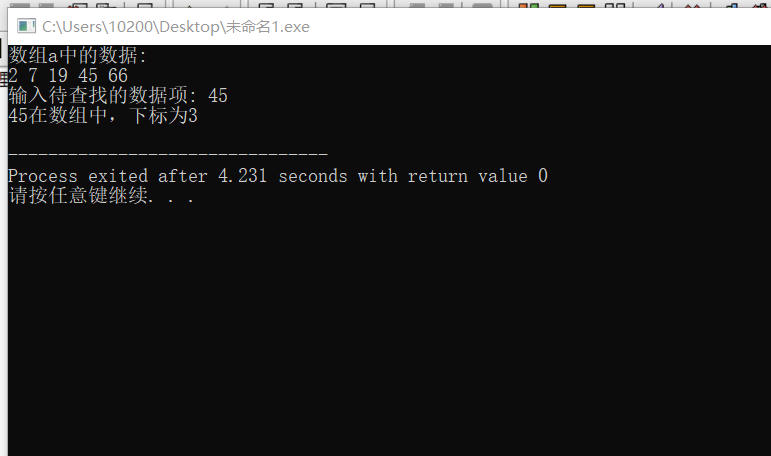Click the empty black console area below output

(389, 330)
